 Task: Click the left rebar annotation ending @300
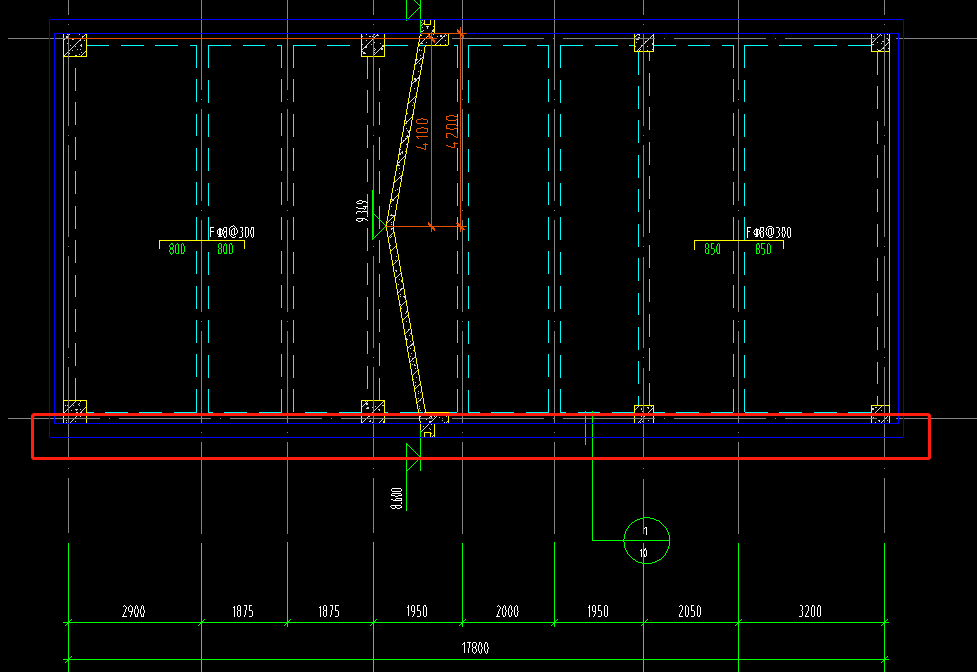click(232, 232)
